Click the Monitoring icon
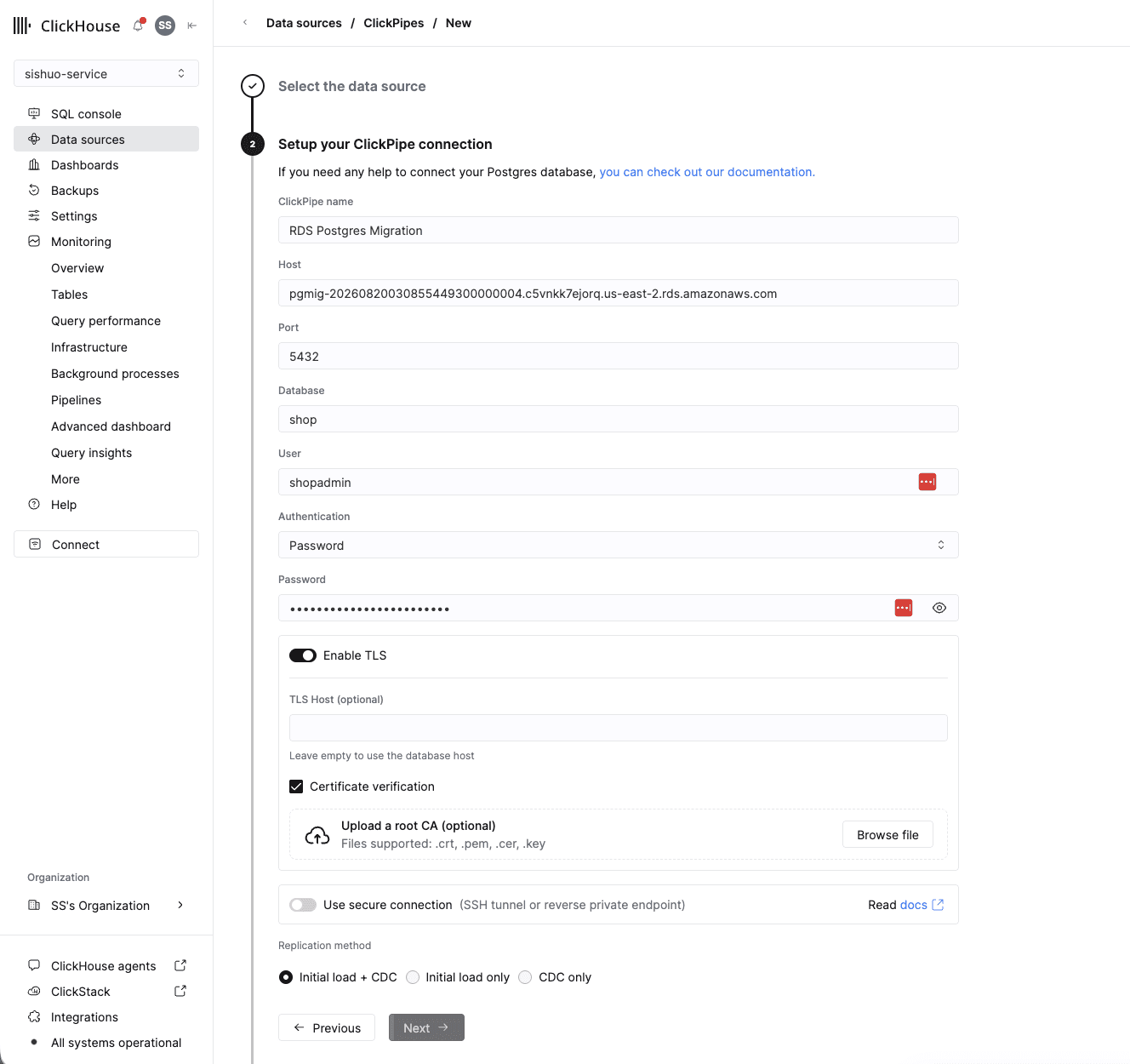Screen dimensions: 1130x1064 (34, 241)
